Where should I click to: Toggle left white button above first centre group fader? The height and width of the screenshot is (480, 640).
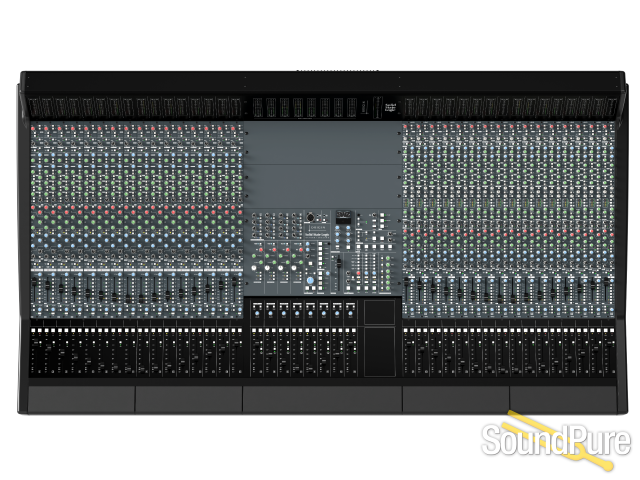tap(254, 330)
